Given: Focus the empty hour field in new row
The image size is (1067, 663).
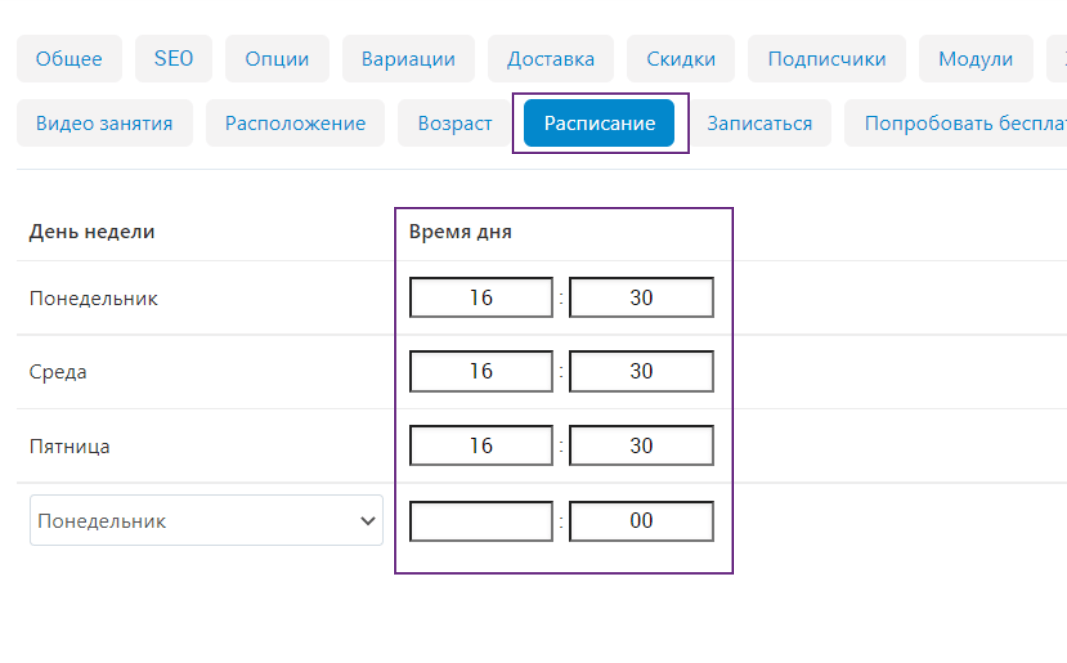Looking at the screenshot, I should point(481,521).
